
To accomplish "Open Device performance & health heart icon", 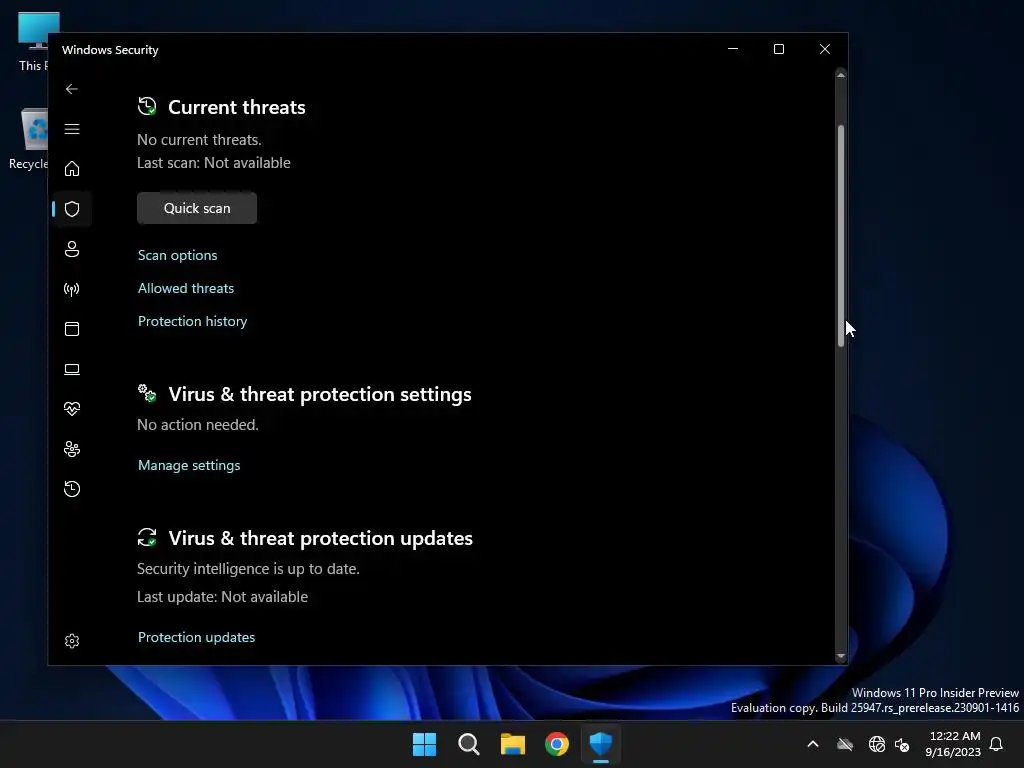I will [x=72, y=409].
